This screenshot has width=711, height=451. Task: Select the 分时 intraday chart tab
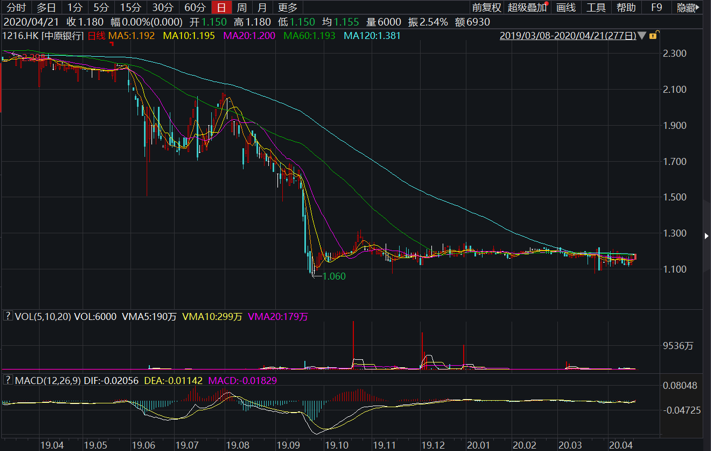(16, 8)
